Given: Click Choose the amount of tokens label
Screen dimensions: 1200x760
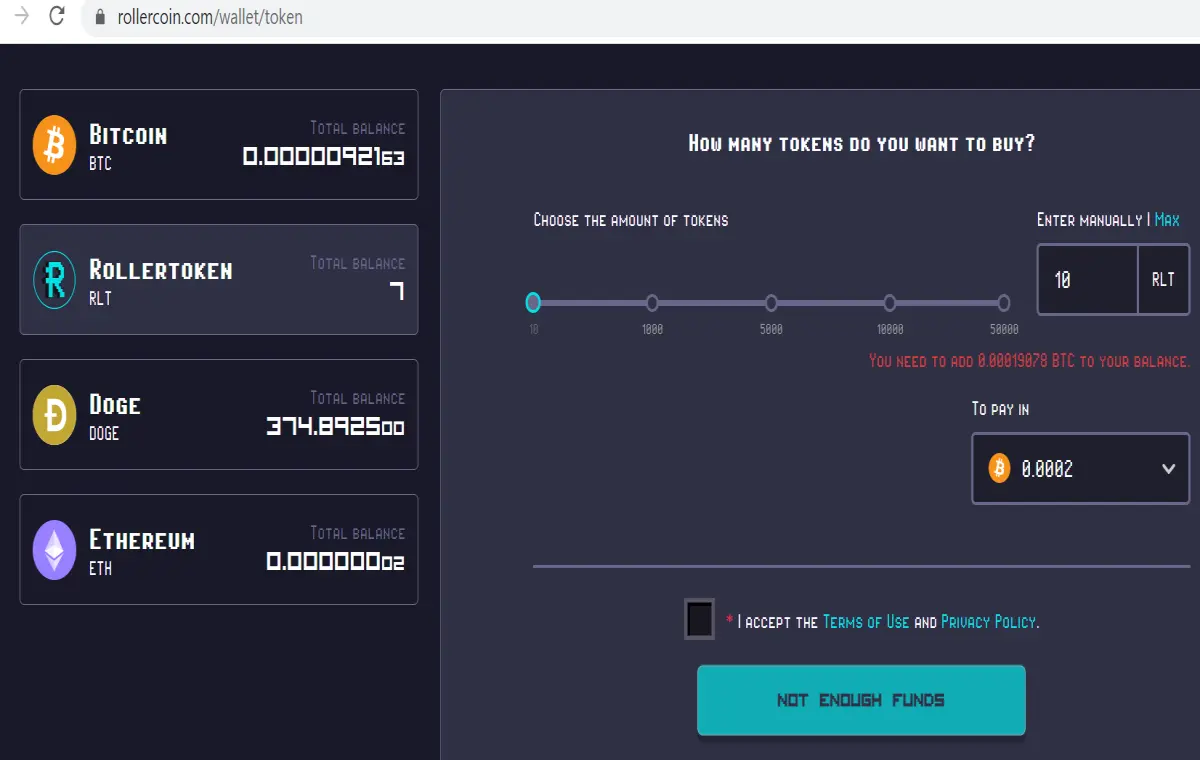Looking at the screenshot, I should click(631, 220).
